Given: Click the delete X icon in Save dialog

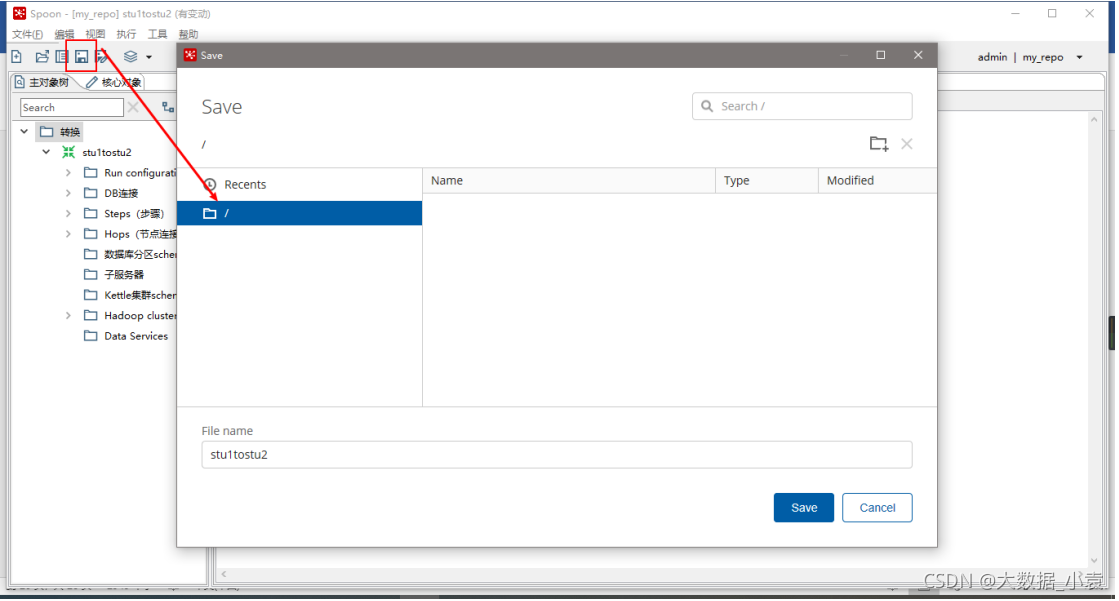Looking at the screenshot, I should pos(906,143).
